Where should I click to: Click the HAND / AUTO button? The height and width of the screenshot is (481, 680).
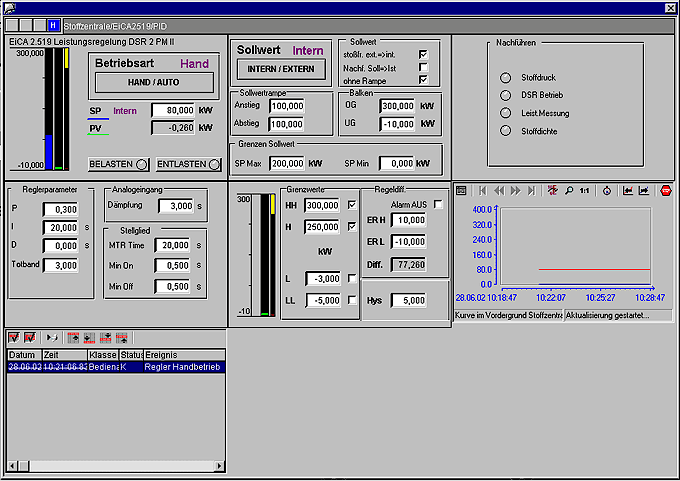(154, 82)
